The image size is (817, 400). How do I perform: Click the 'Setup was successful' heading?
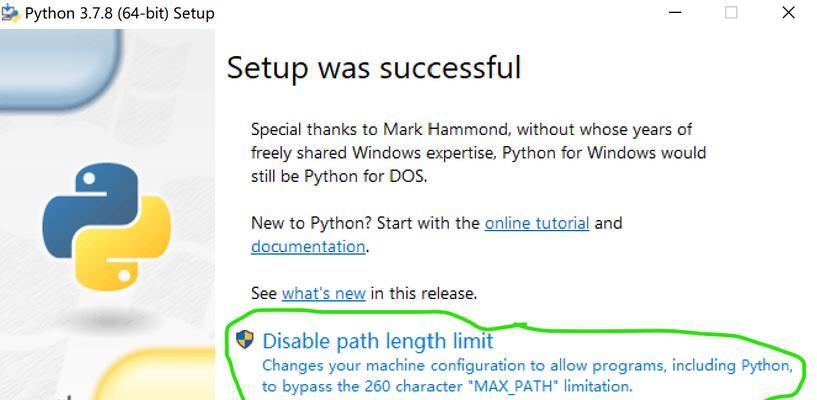click(374, 68)
